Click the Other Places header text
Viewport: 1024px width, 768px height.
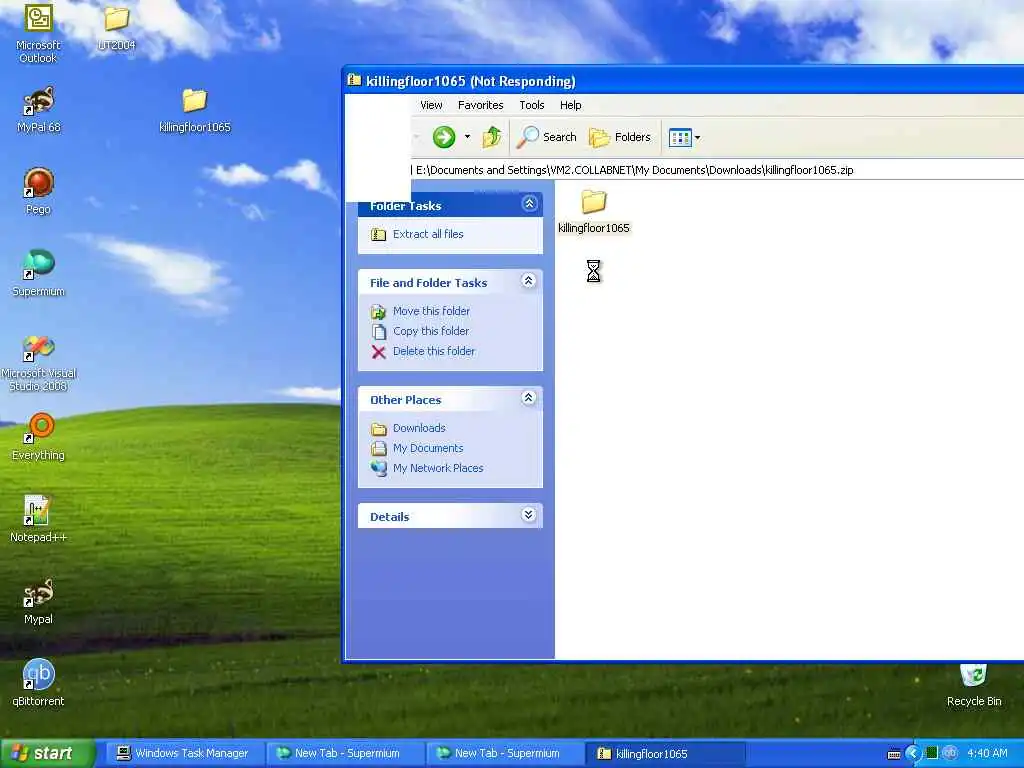[406, 400]
